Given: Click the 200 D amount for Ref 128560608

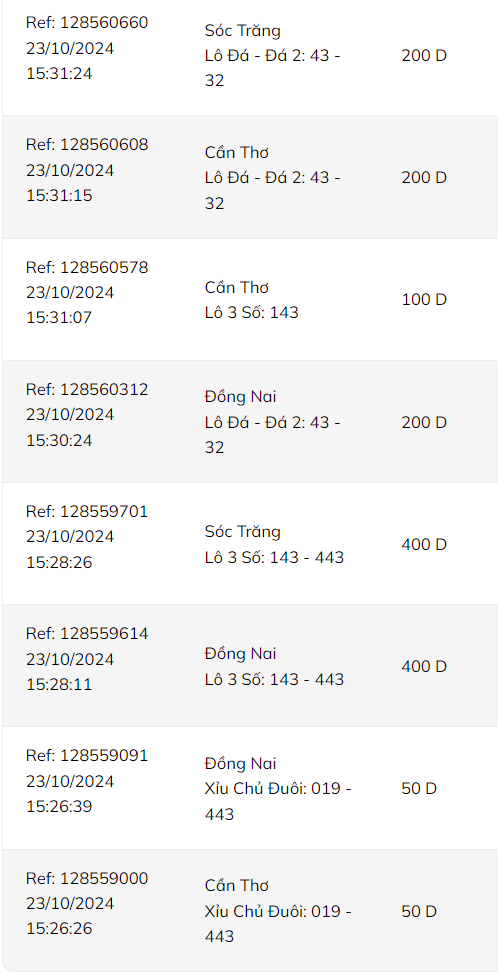Looking at the screenshot, I should (424, 177).
